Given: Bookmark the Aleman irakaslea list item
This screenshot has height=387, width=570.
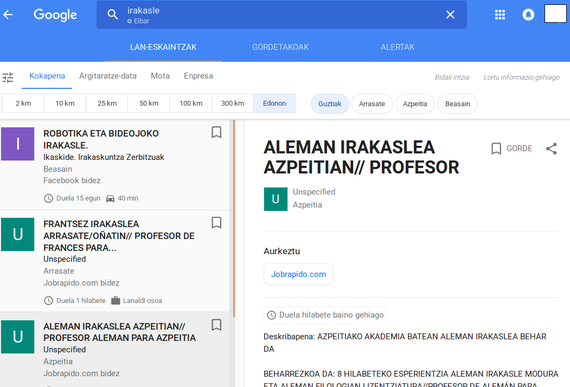Looking at the screenshot, I should click(x=216, y=325).
